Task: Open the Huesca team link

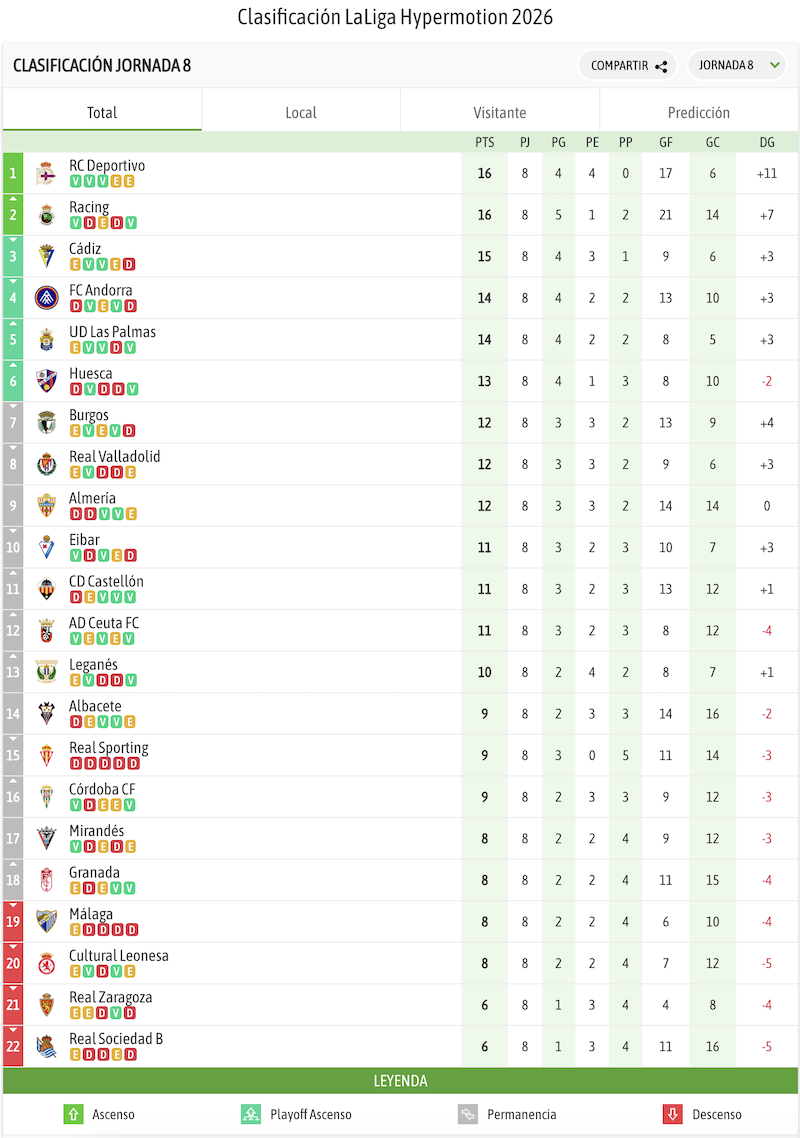Action: click(91, 374)
